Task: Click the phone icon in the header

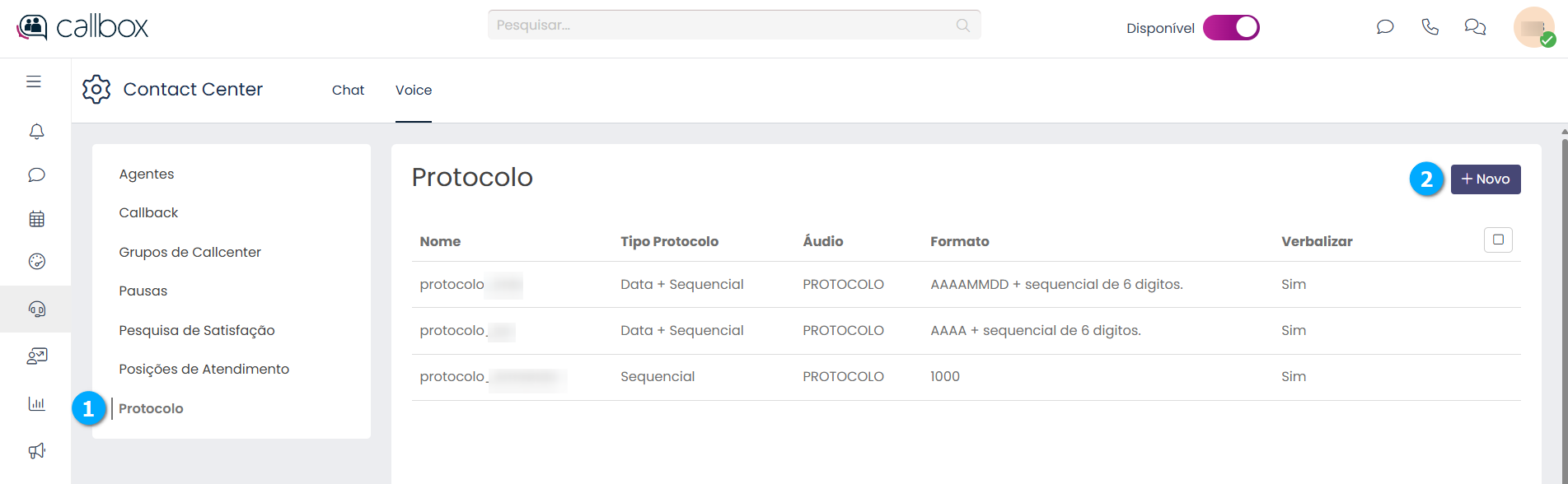Action: 1430,27
